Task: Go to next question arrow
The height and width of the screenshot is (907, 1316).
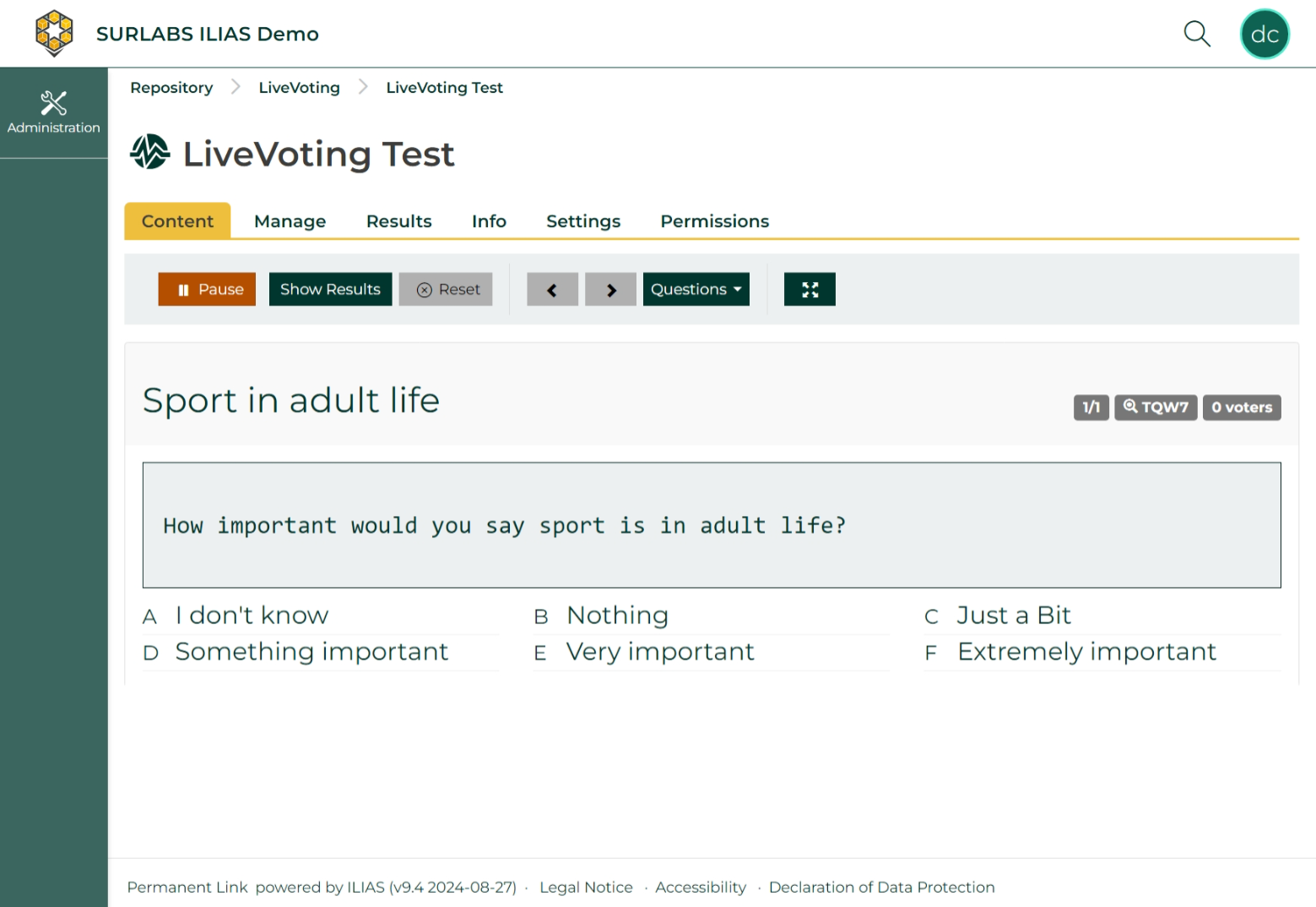Action: [x=610, y=290]
